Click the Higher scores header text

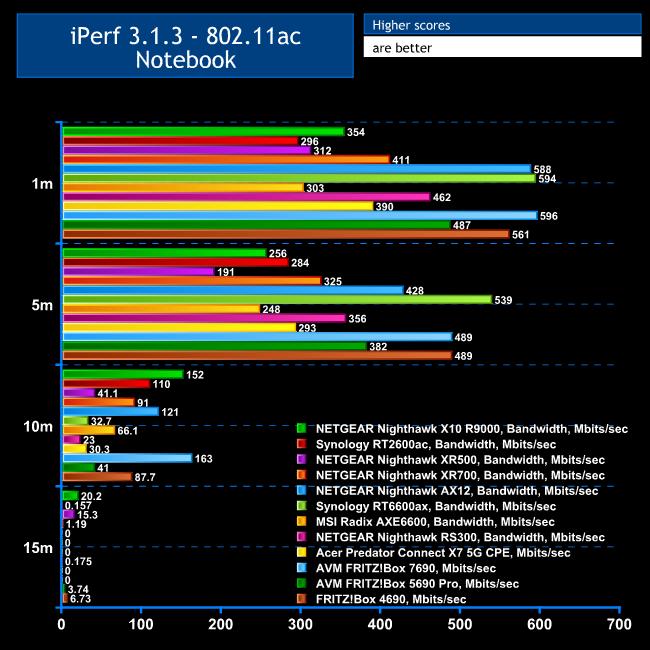click(x=411, y=25)
